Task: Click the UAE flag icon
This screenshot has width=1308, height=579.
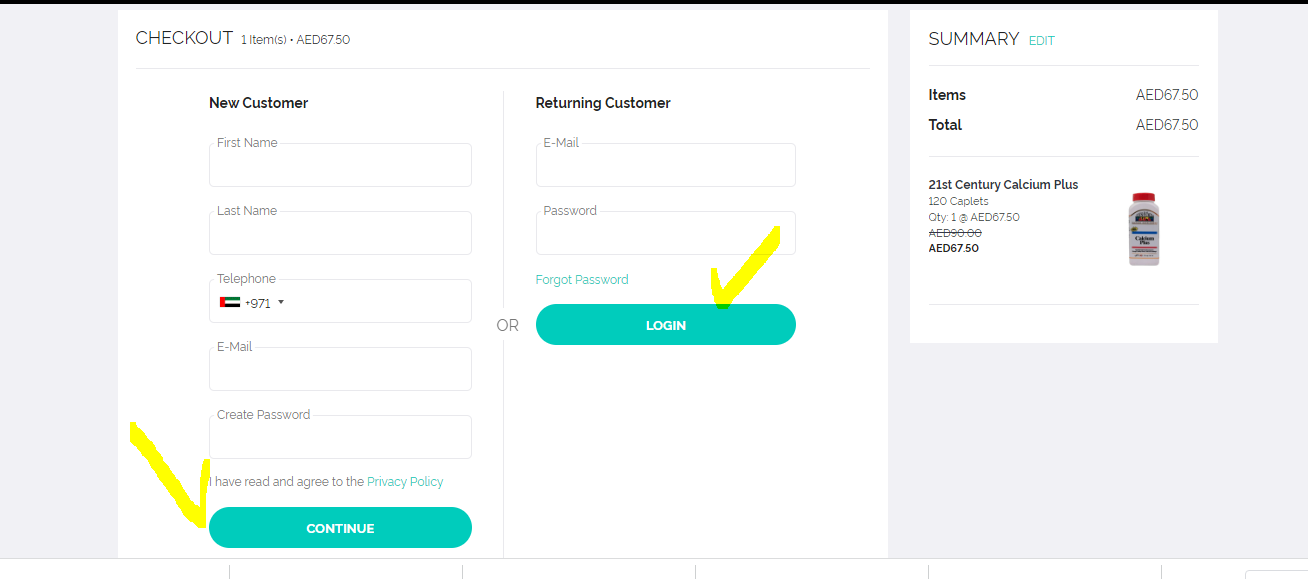Action: [230, 303]
